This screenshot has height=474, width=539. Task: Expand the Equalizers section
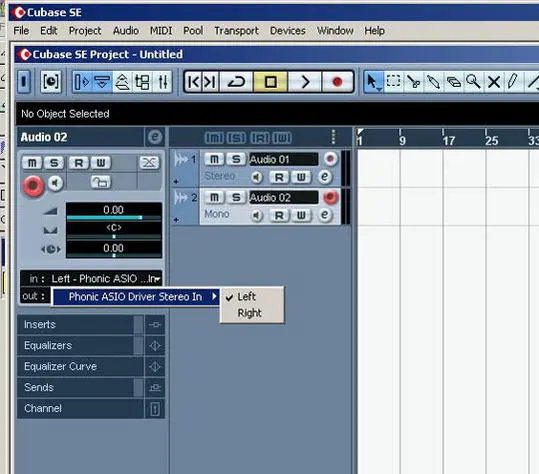tap(80, 345)
